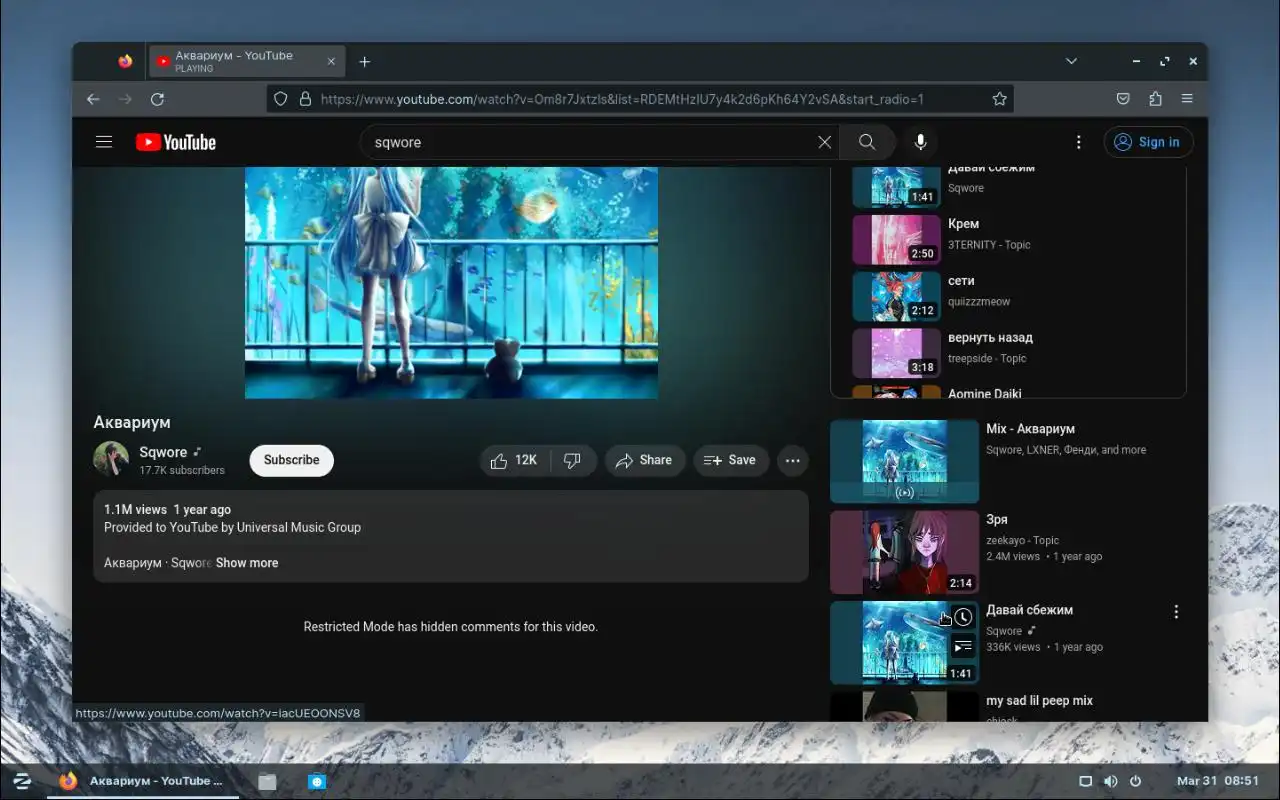Switch to Аквариум YouTube tab
Screen dimensions: 1280x800
(247, 62)
